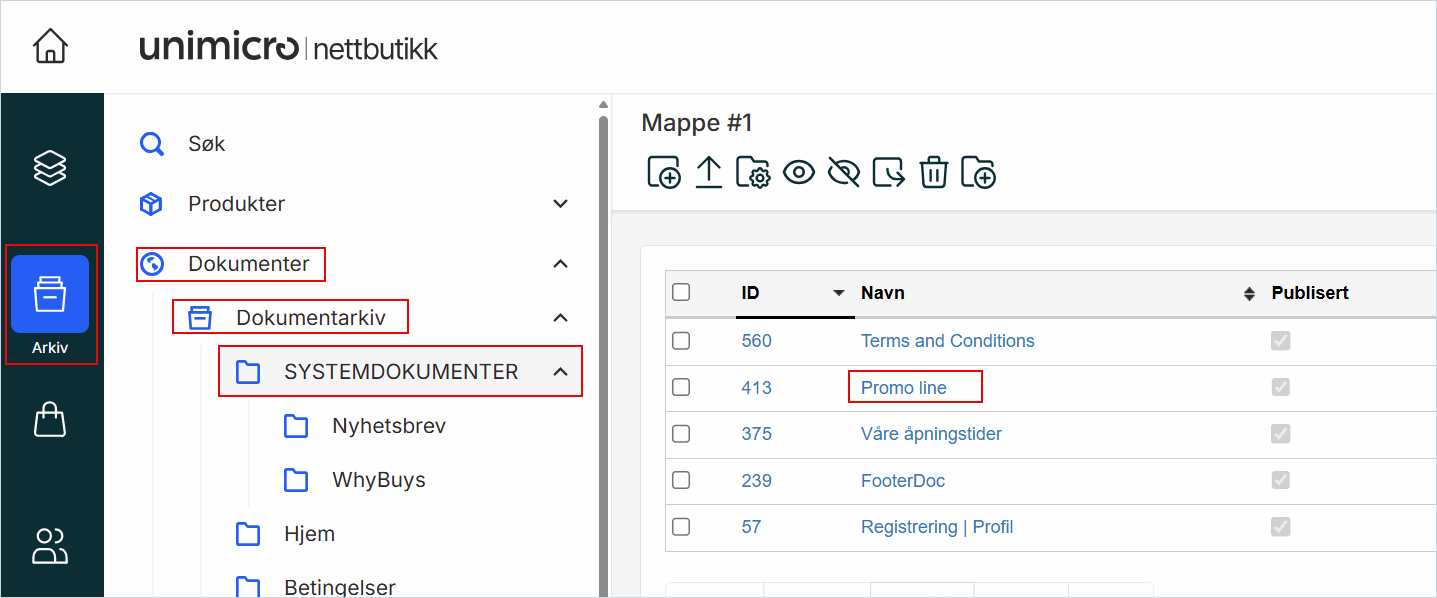Open document 375 Våre åpningstider
The width and height of the screenshot is (1437, 598).
click(x=930, y=434)
